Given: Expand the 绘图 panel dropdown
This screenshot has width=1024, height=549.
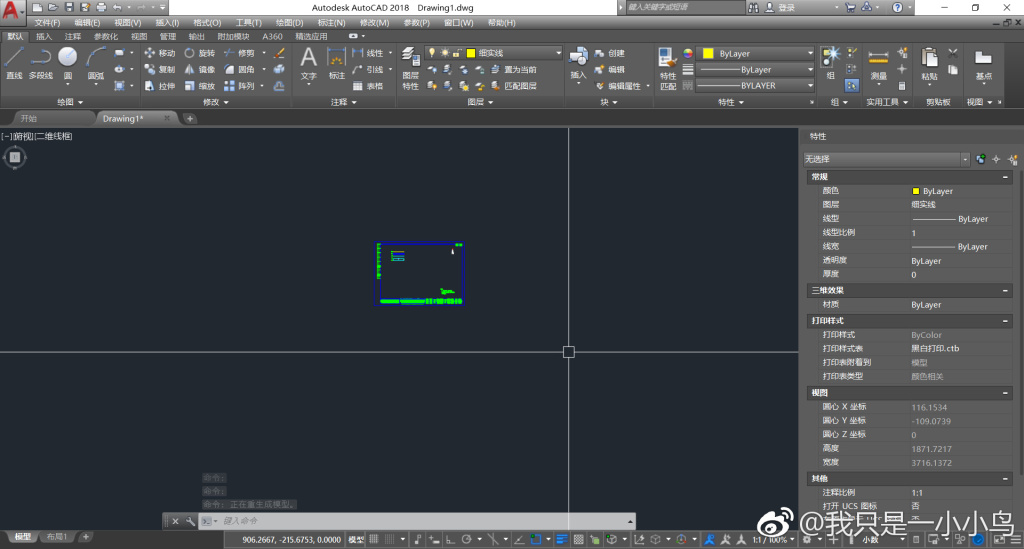Looking at the screenshot, I should [x=71, y=102].
